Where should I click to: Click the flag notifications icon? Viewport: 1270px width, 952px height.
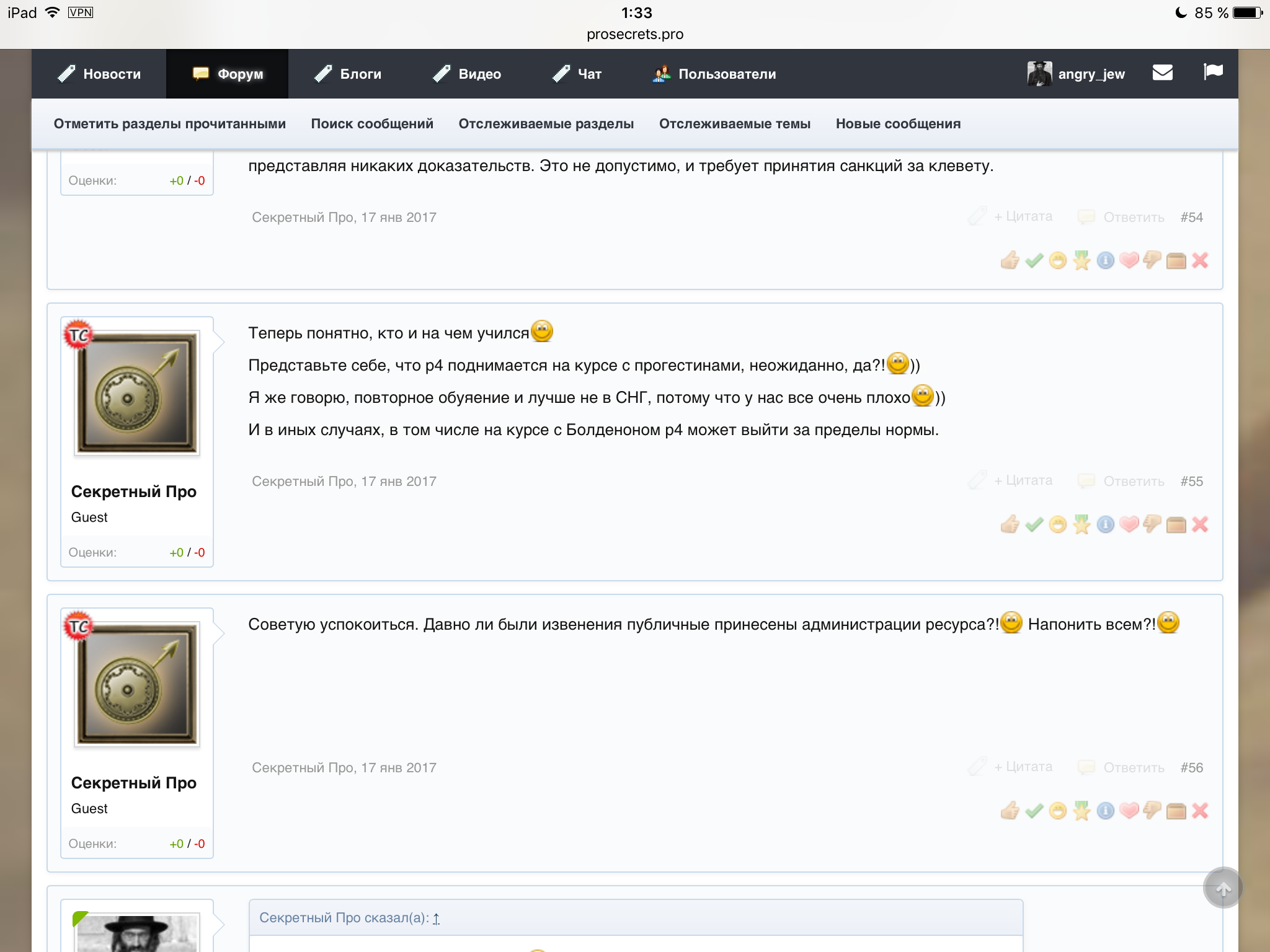(1212, 73)
